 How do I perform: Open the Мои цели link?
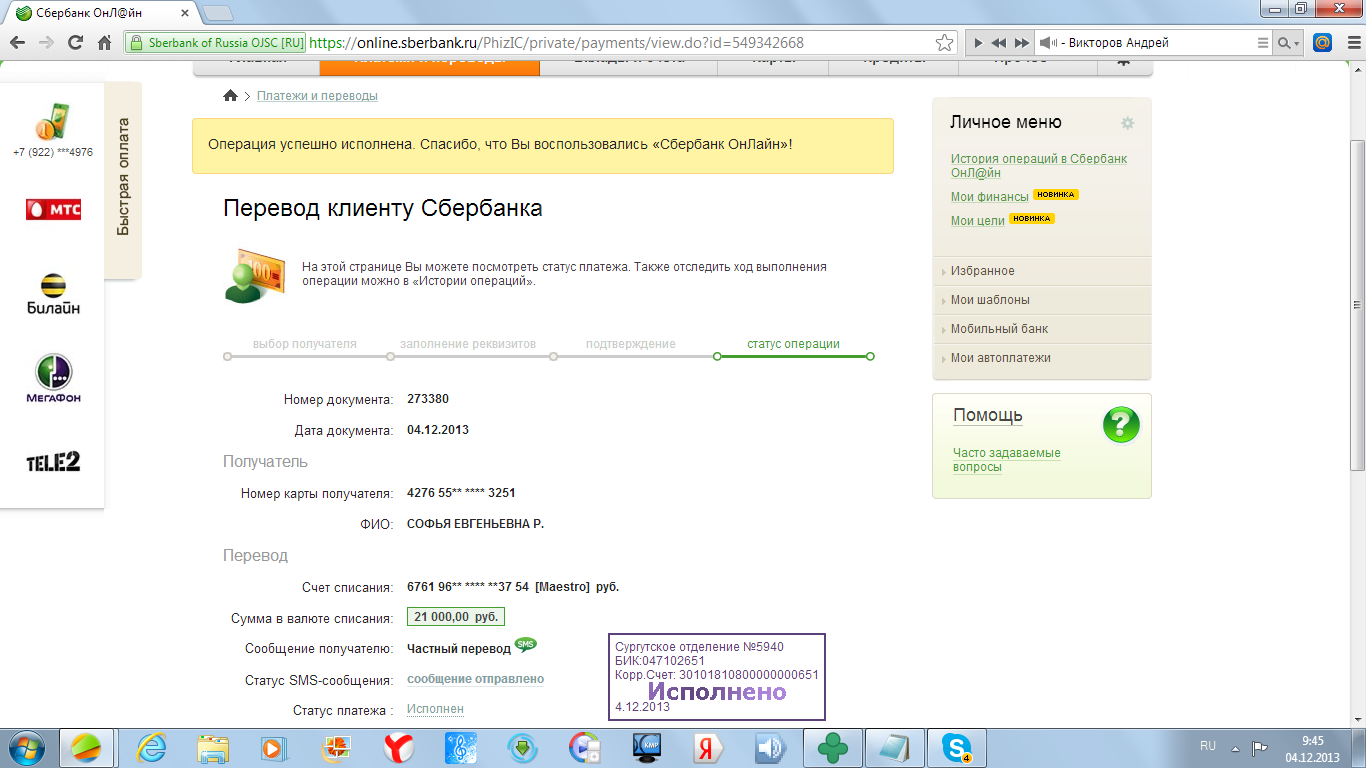click(977, 221)
